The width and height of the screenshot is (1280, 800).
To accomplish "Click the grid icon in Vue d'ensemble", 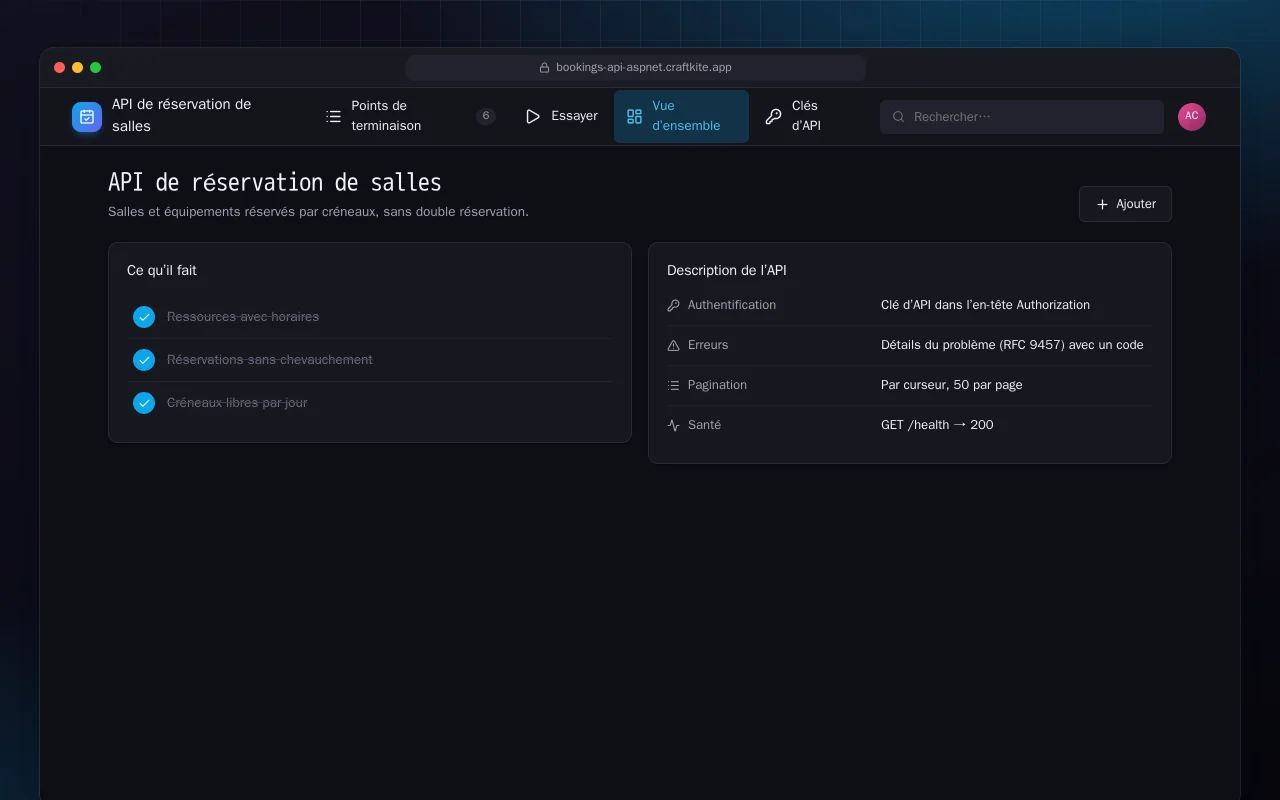I will click(634, 117).
